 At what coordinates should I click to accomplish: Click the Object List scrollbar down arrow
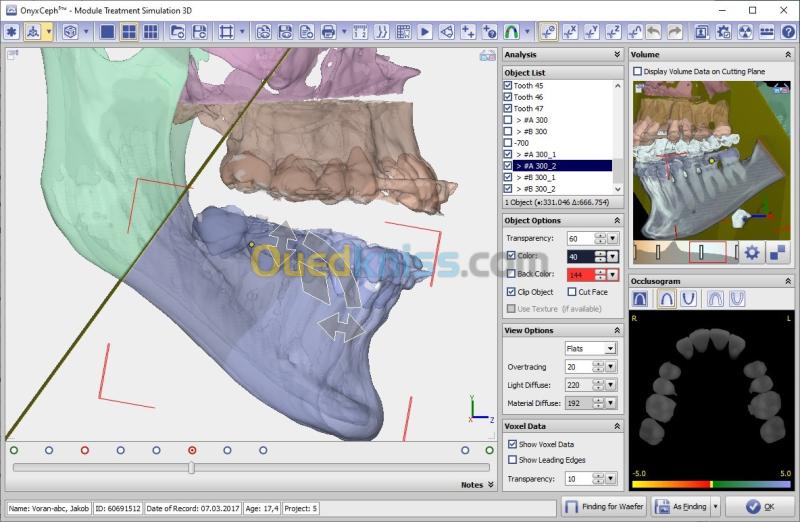(x=618, y=189)
